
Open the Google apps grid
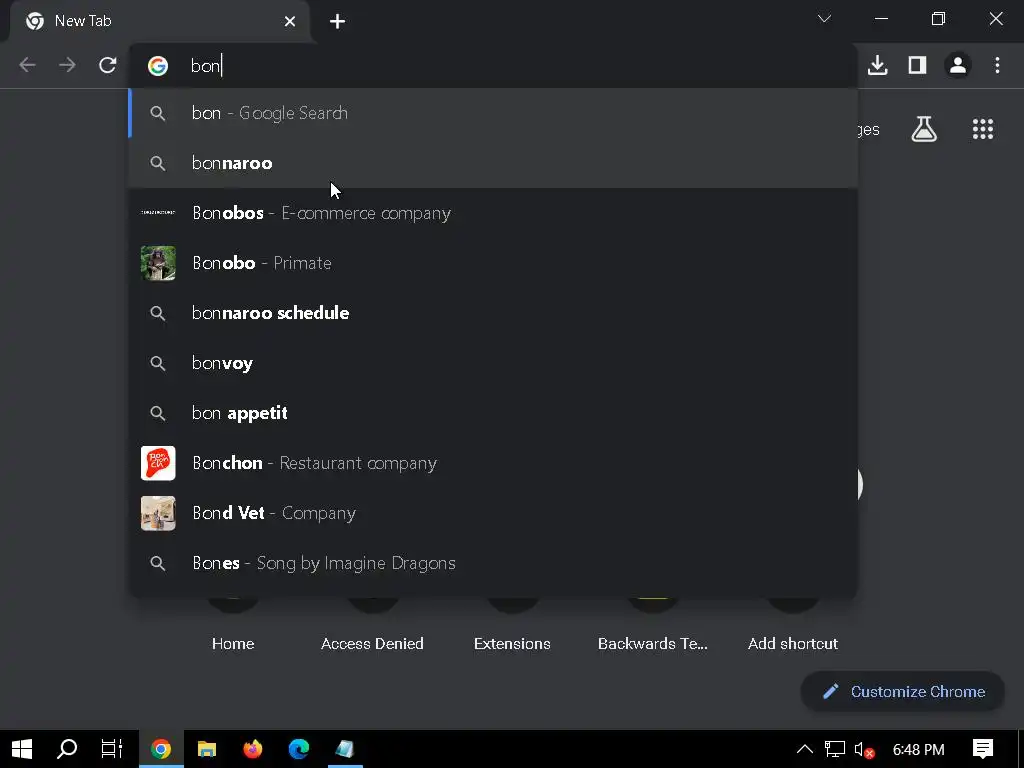tap(983, 129)
